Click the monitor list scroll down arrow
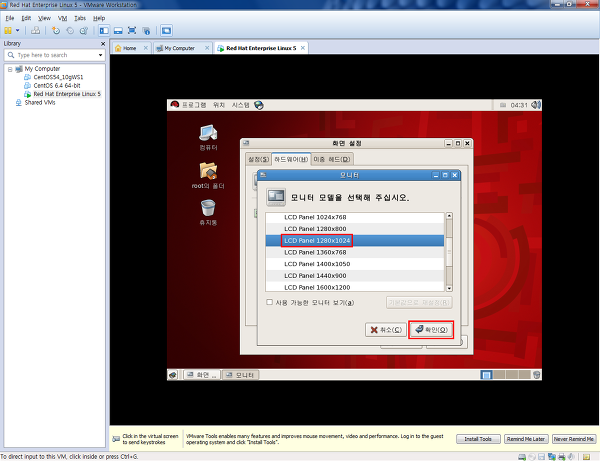Screen dimensions: 600x461 click(x=449, y=288)
